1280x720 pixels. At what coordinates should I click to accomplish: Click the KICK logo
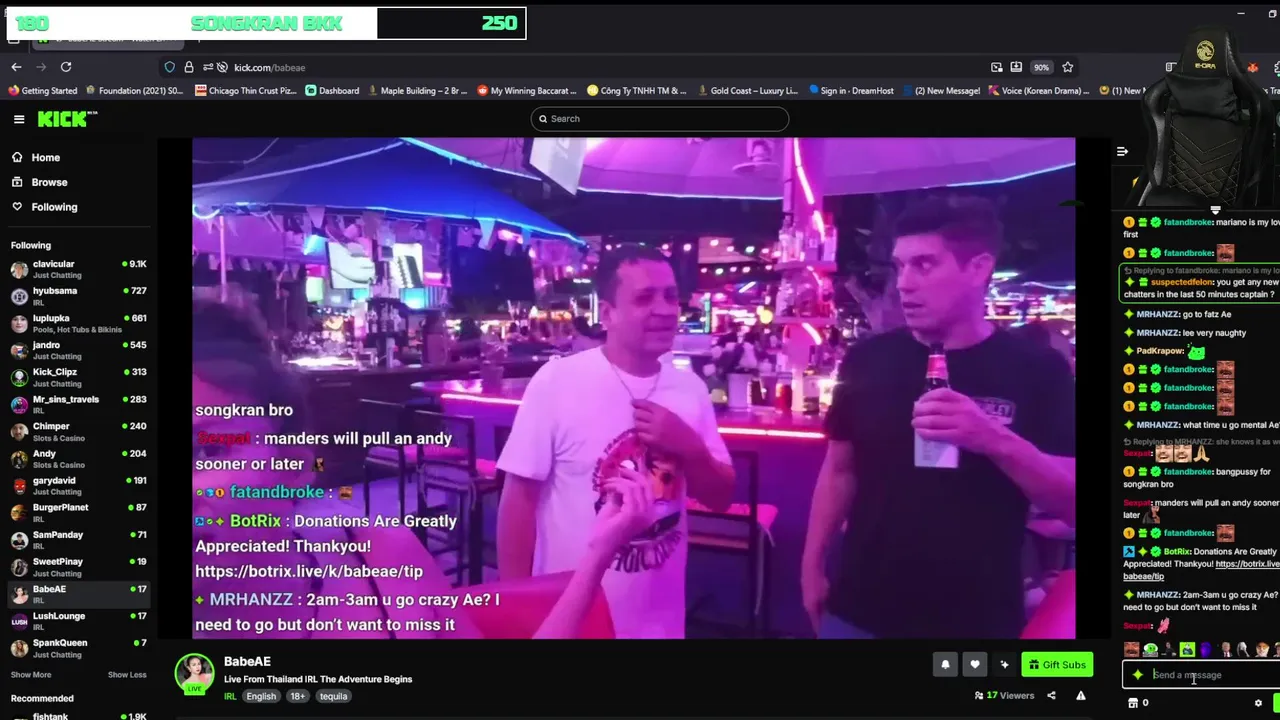coord(67,119)
